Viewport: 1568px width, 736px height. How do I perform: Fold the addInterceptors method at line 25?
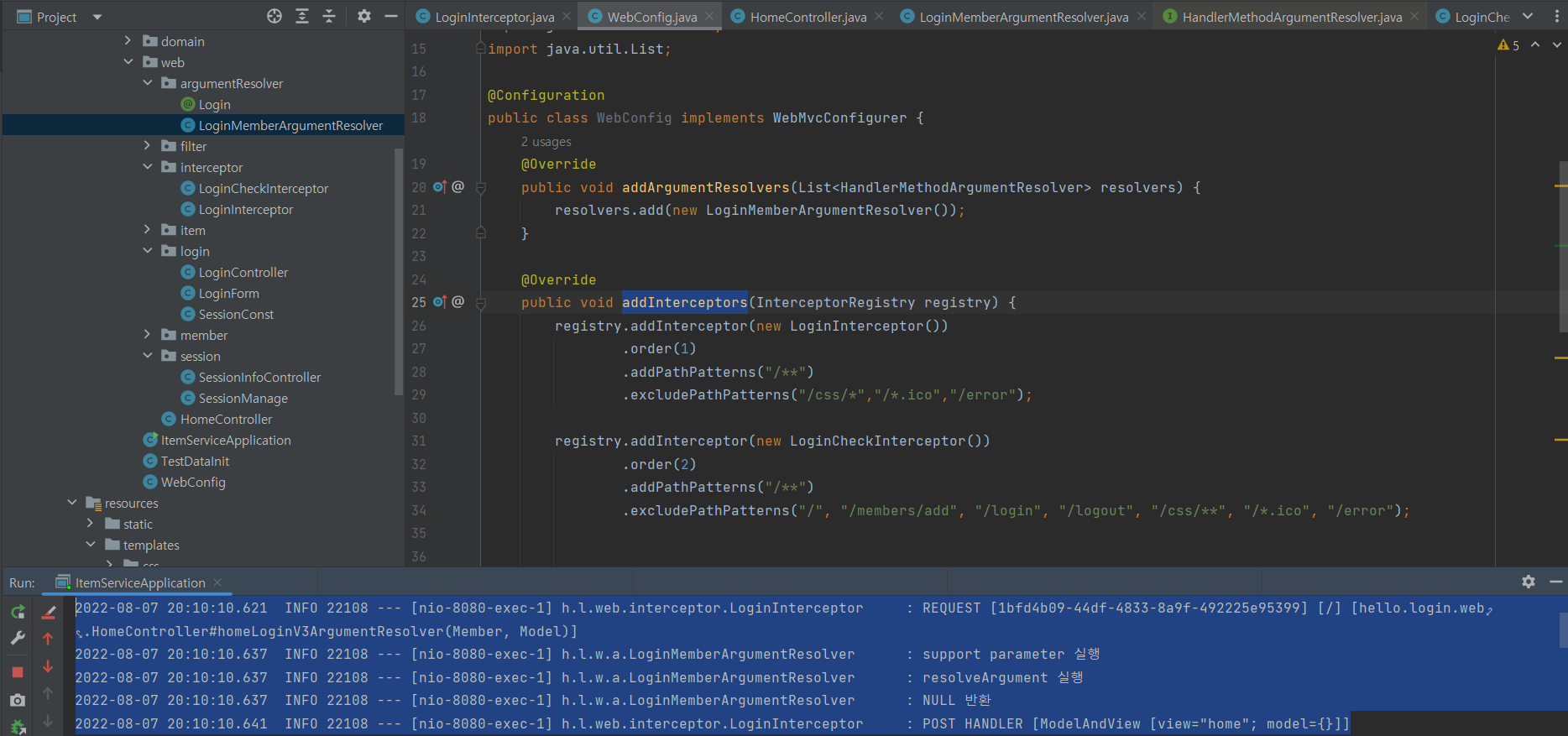click(x=481, y=302)
